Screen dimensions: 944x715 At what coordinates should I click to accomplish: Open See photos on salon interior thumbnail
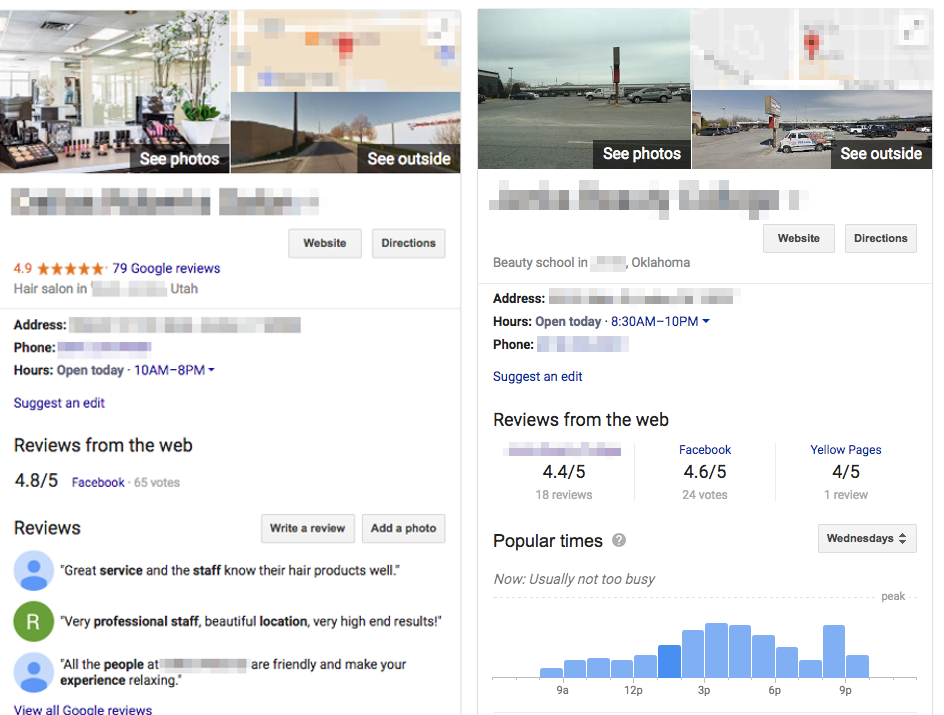pyautogui.click(x=179, y=159)
